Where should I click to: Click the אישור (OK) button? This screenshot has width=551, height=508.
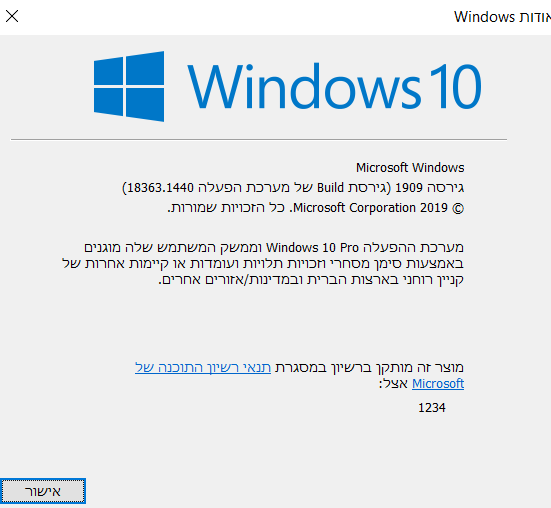click(43, 491)
